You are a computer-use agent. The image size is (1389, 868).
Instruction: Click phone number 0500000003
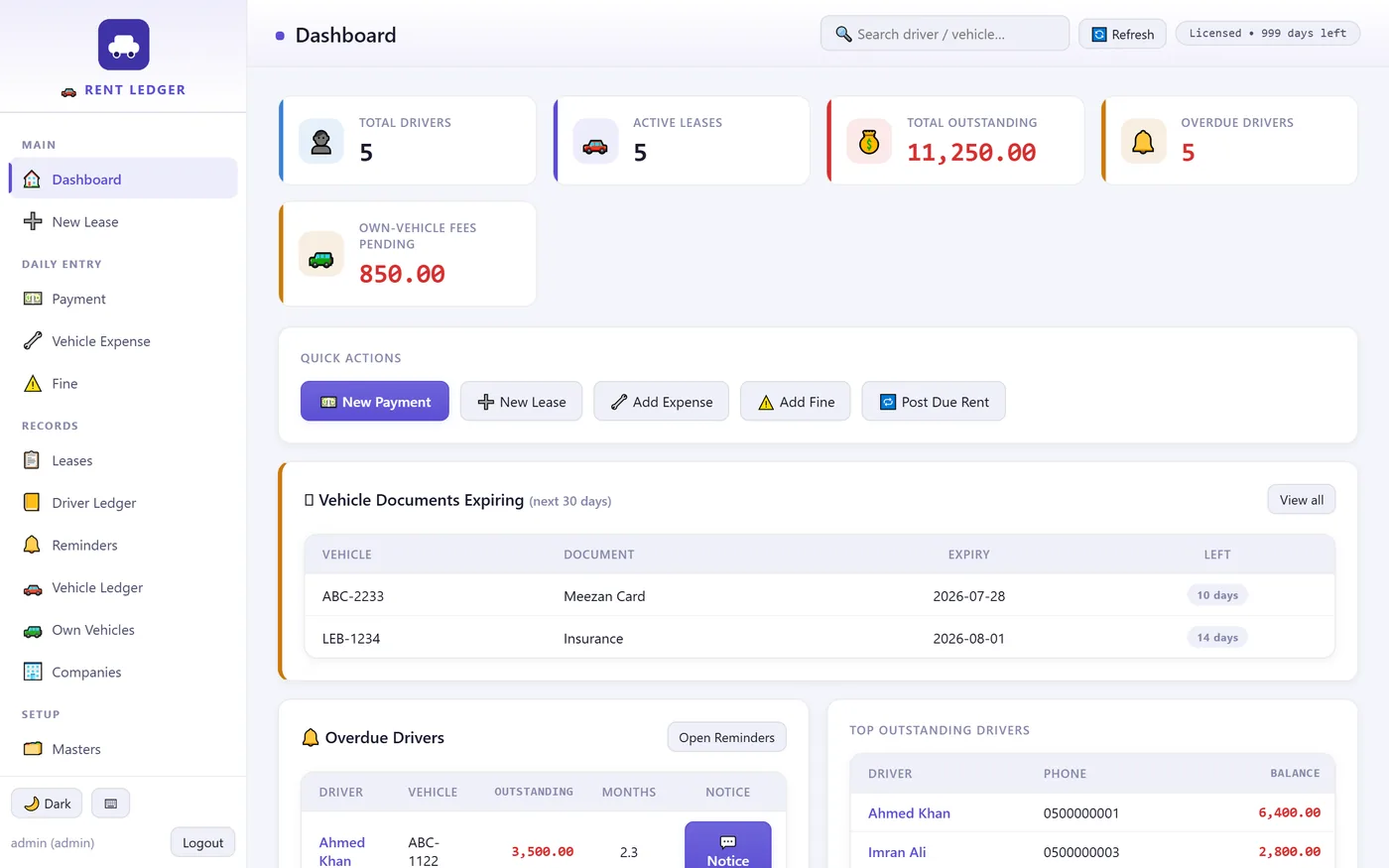point(1081,852)
